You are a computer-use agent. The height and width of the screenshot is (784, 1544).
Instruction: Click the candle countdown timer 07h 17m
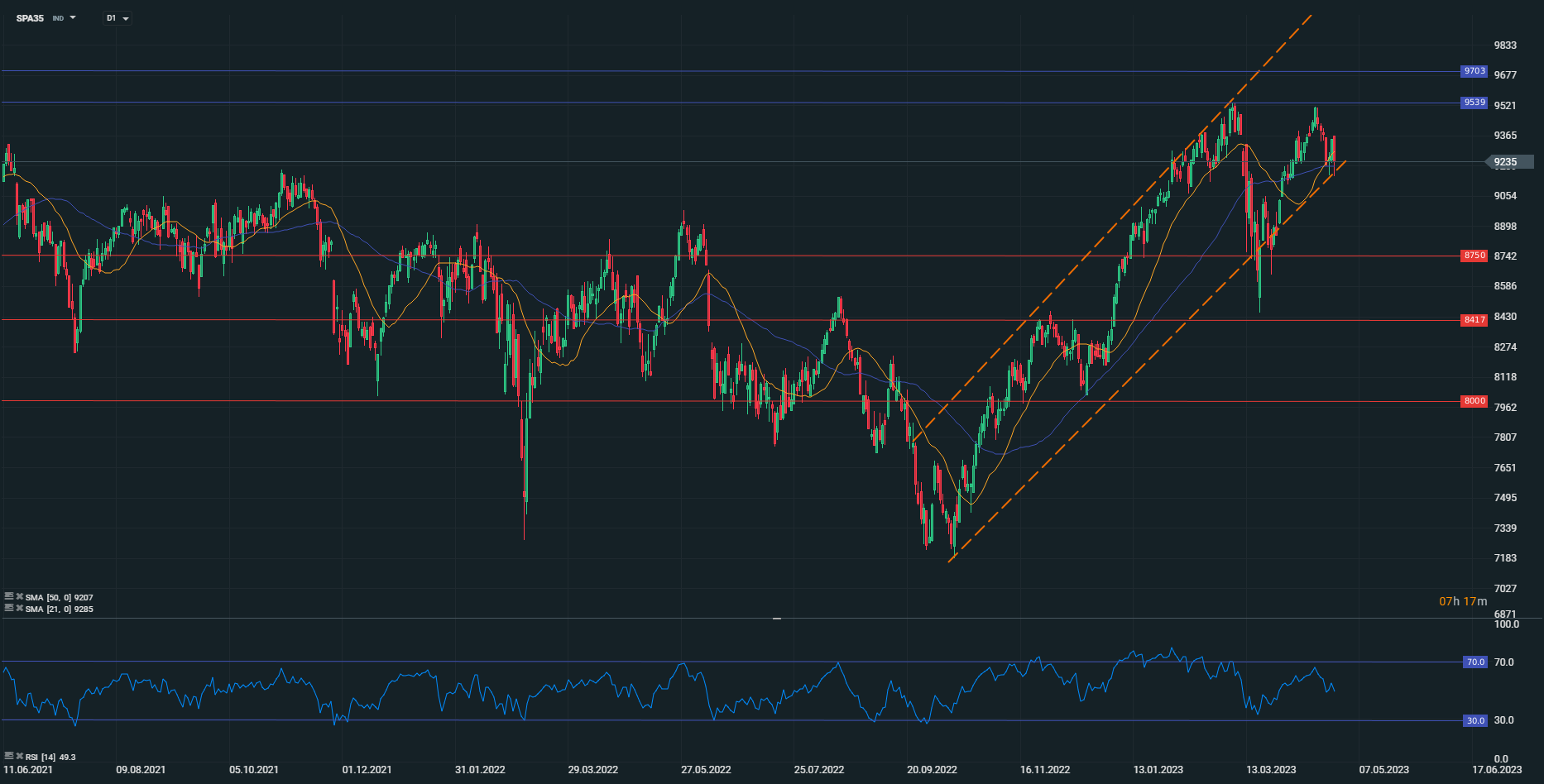(1463, 601)
